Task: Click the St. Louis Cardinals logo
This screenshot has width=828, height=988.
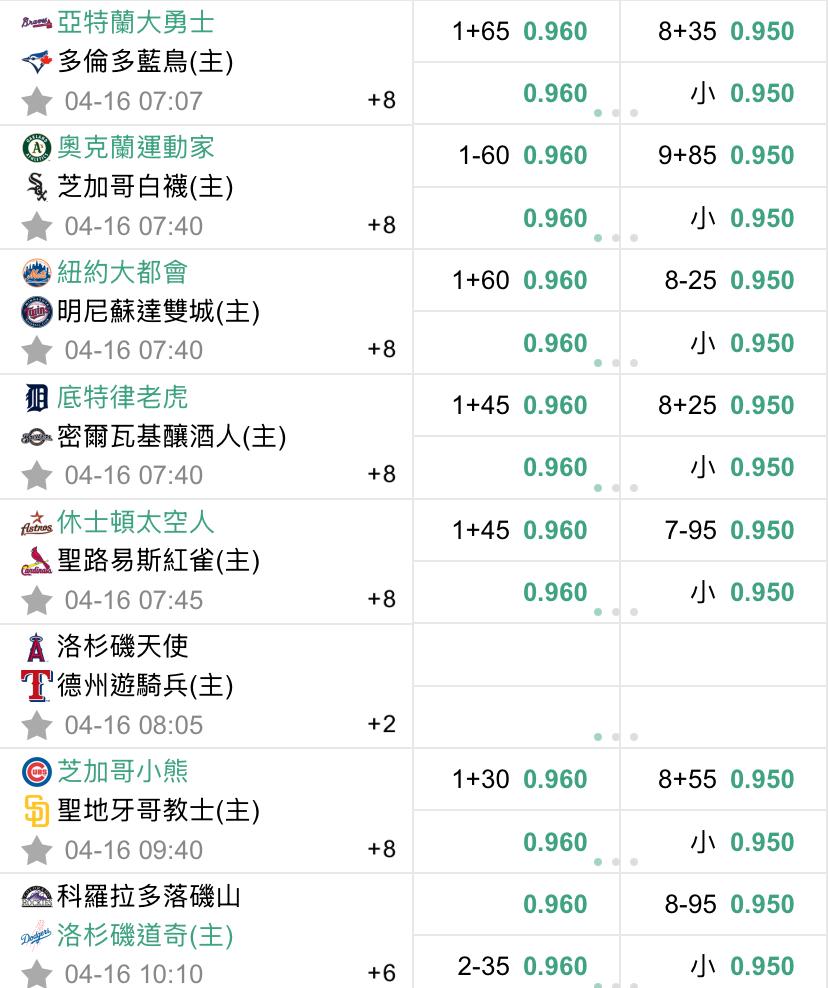Action: click(37, 561)
